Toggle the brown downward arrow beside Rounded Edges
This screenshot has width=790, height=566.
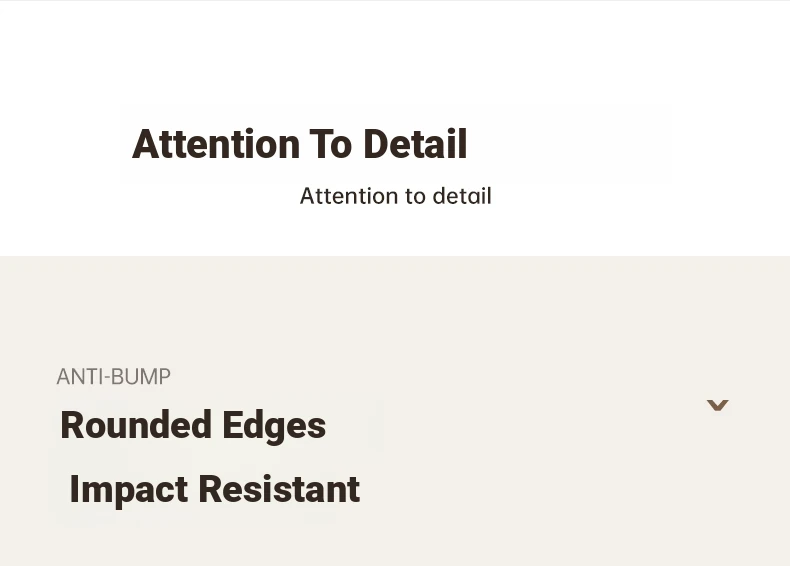tap(717, 405)
